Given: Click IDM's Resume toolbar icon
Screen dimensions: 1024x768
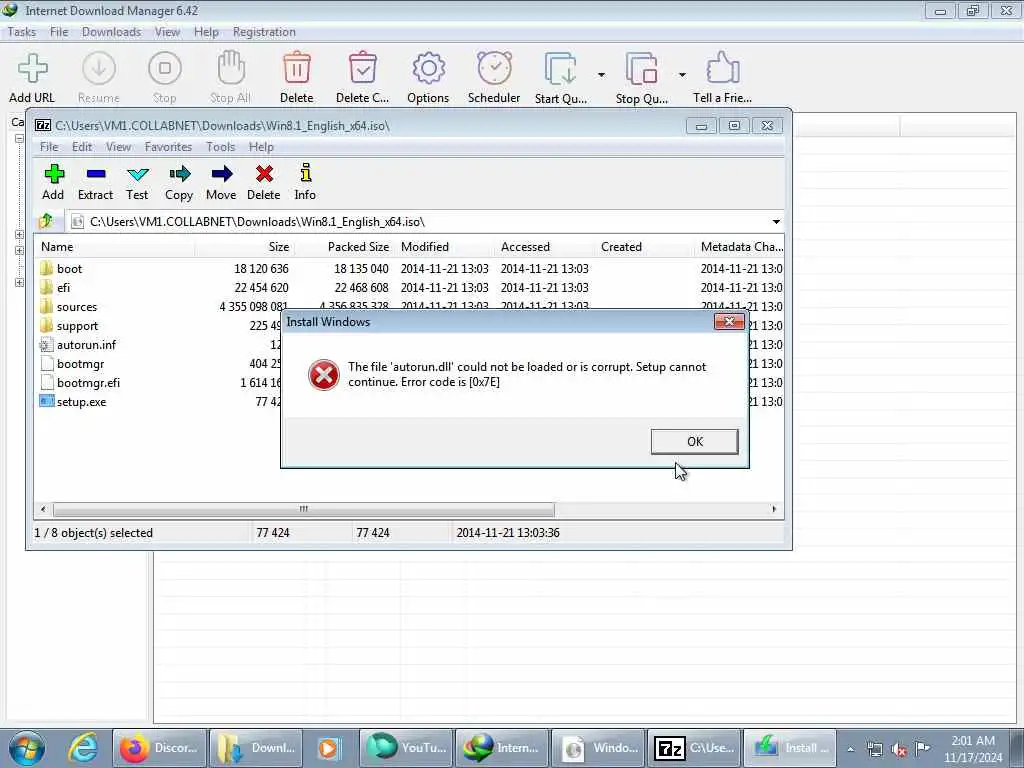Looking at the screenshot, I should [99, 69].
